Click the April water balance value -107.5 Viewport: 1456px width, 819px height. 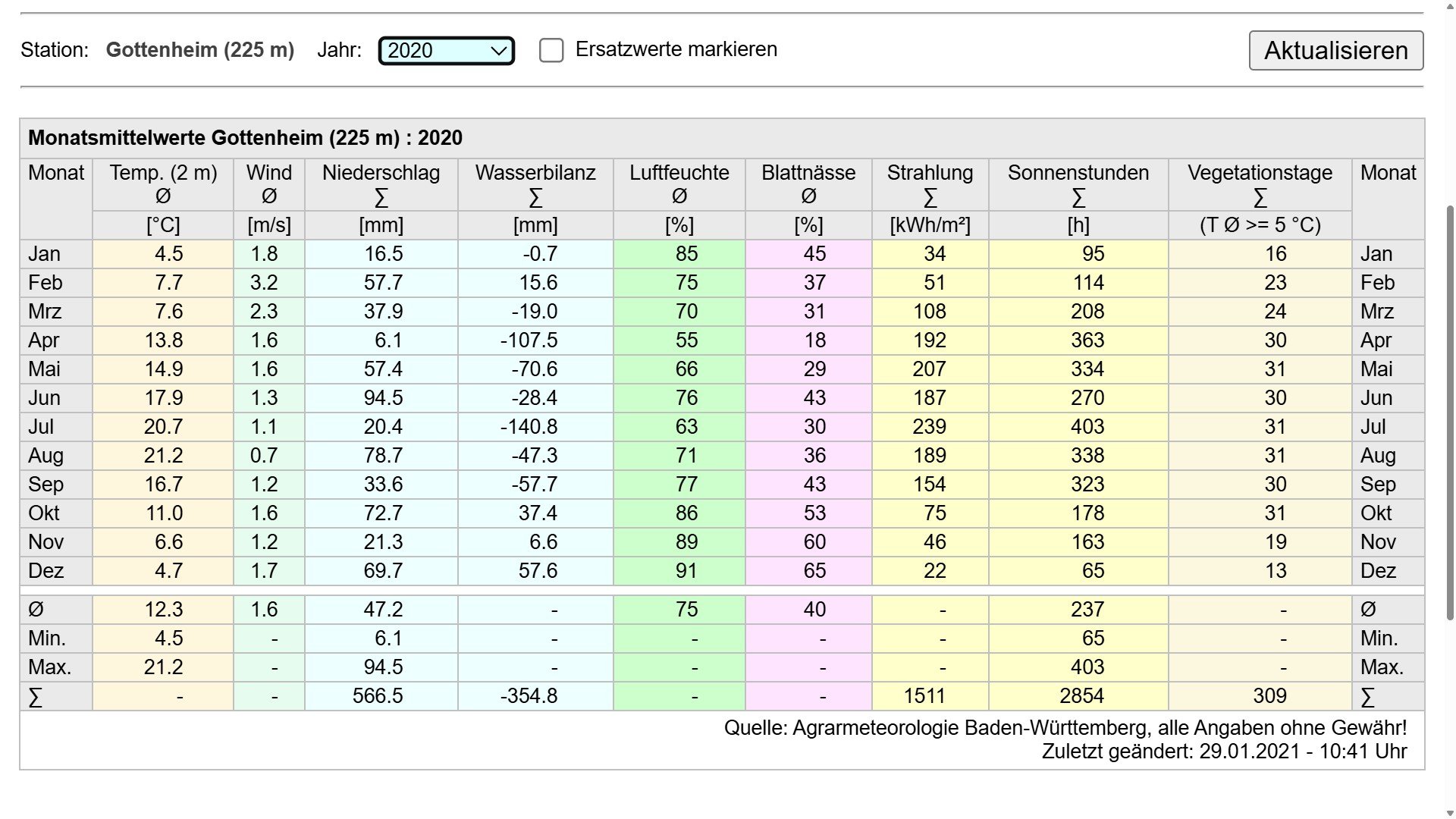pos(529,340)
